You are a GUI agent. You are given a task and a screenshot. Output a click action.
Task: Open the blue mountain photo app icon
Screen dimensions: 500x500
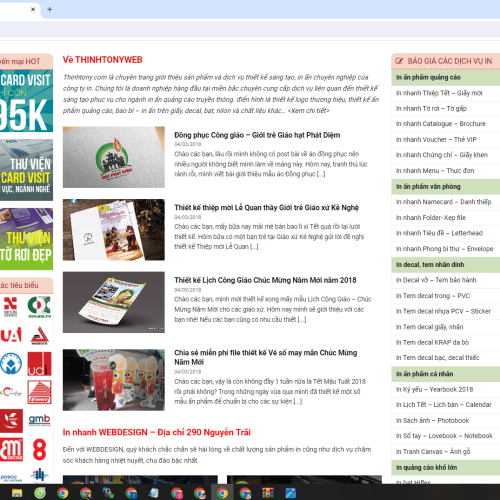291,493
